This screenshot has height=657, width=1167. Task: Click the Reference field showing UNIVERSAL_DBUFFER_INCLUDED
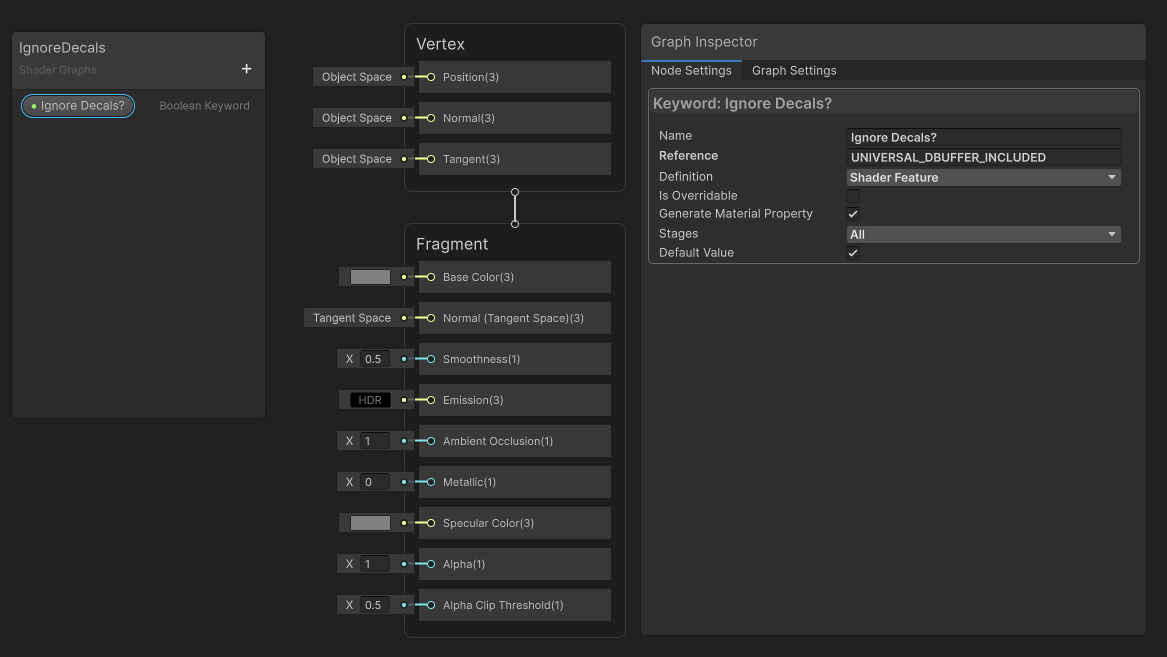click(x=983, y=157)
